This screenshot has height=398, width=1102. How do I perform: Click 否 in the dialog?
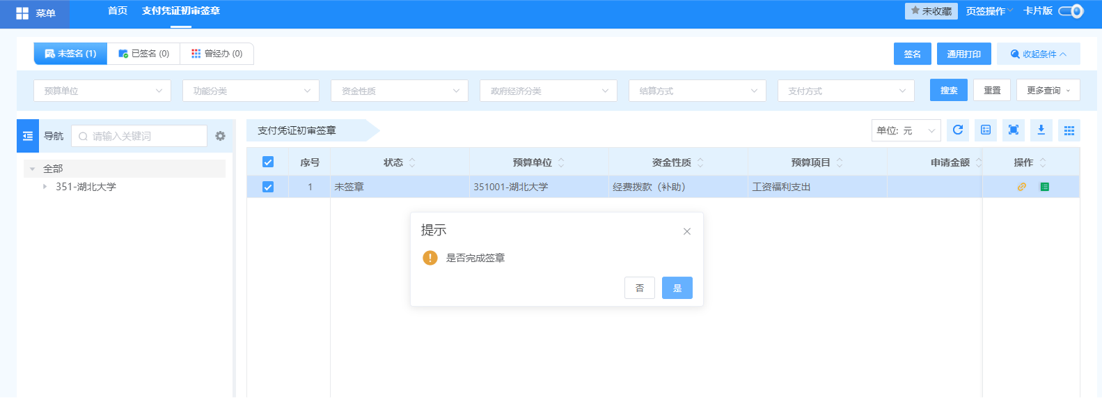coord(640,288)
